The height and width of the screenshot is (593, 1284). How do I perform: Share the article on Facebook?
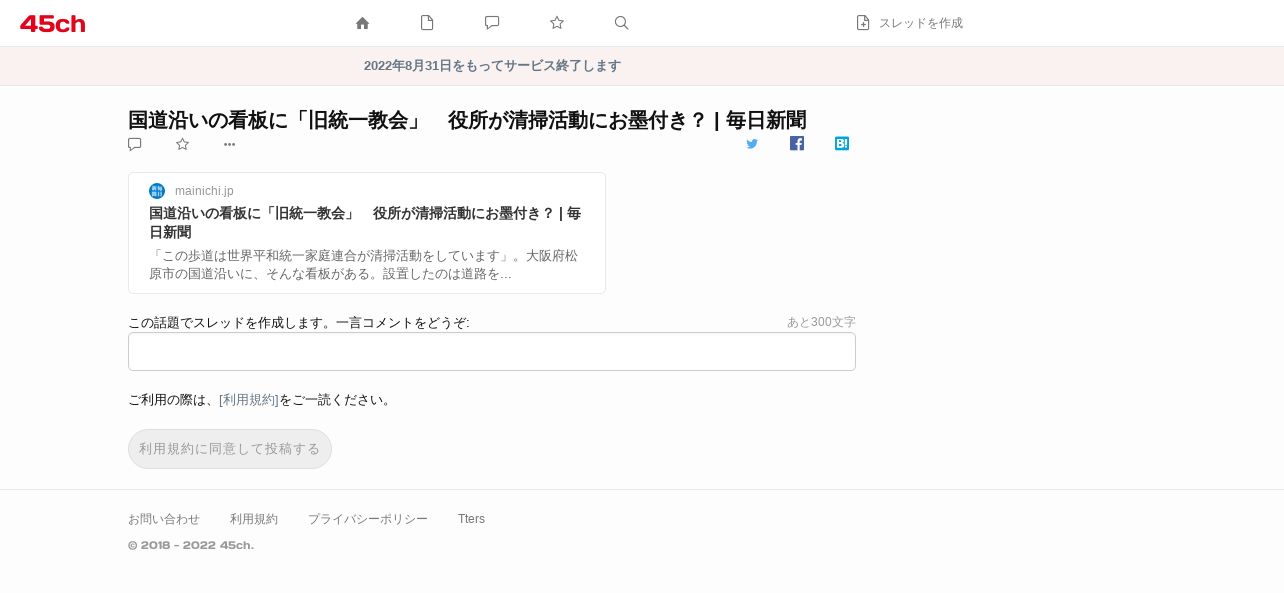(x=797, y=143)
